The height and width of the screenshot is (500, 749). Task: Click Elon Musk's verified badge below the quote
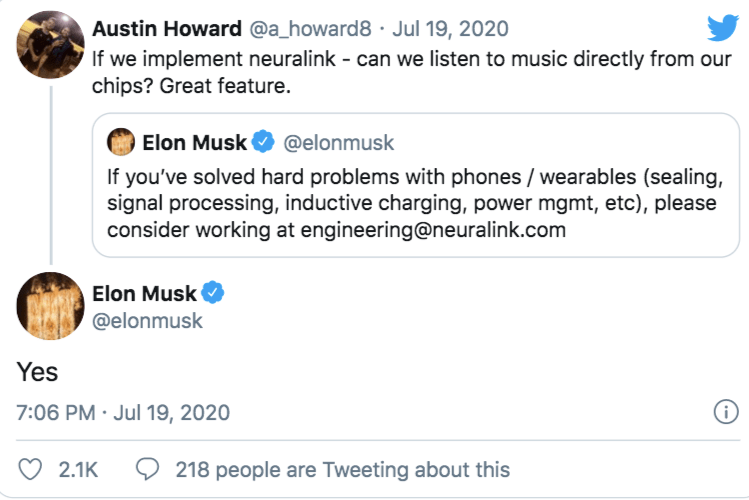point(213,294)
